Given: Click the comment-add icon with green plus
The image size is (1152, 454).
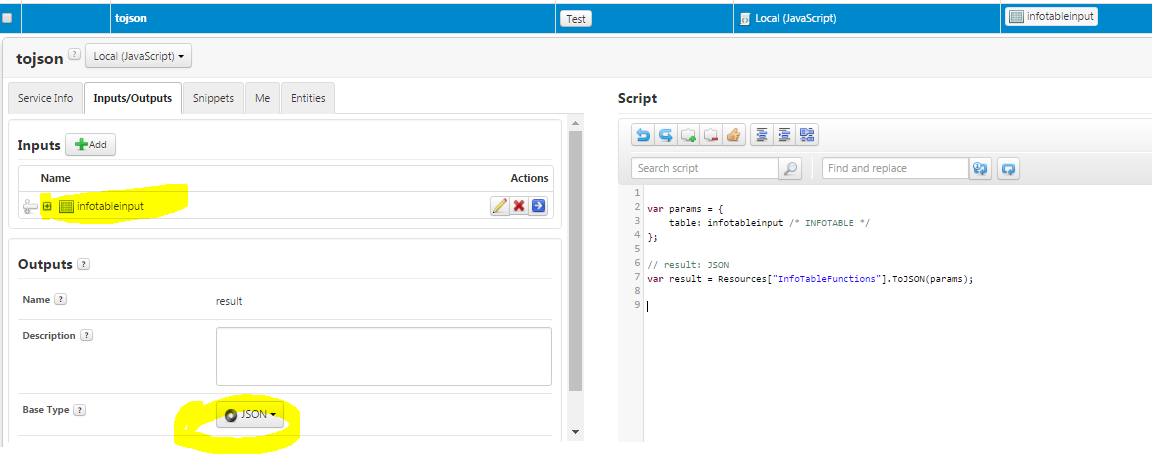Looking at the screenshot, I should [688, 135].
